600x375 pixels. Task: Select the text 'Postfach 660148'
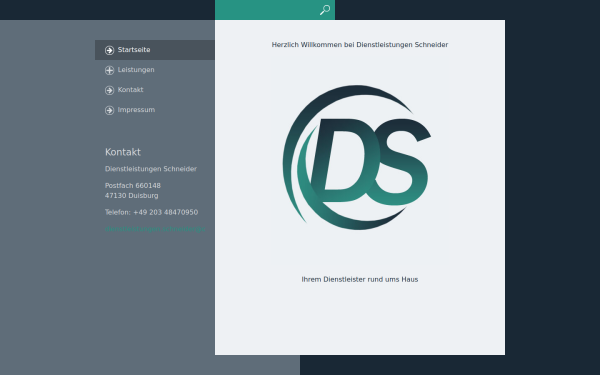pos(133,186)
